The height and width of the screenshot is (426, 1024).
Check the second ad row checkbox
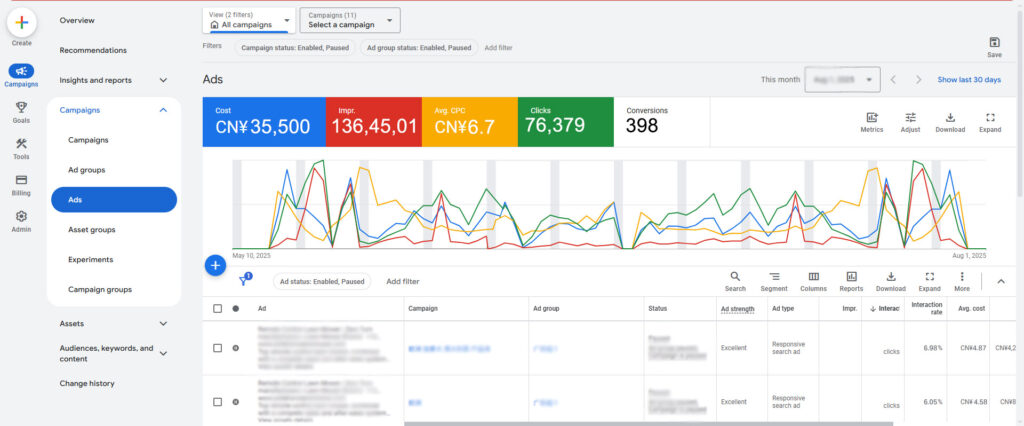coord(218,402)
